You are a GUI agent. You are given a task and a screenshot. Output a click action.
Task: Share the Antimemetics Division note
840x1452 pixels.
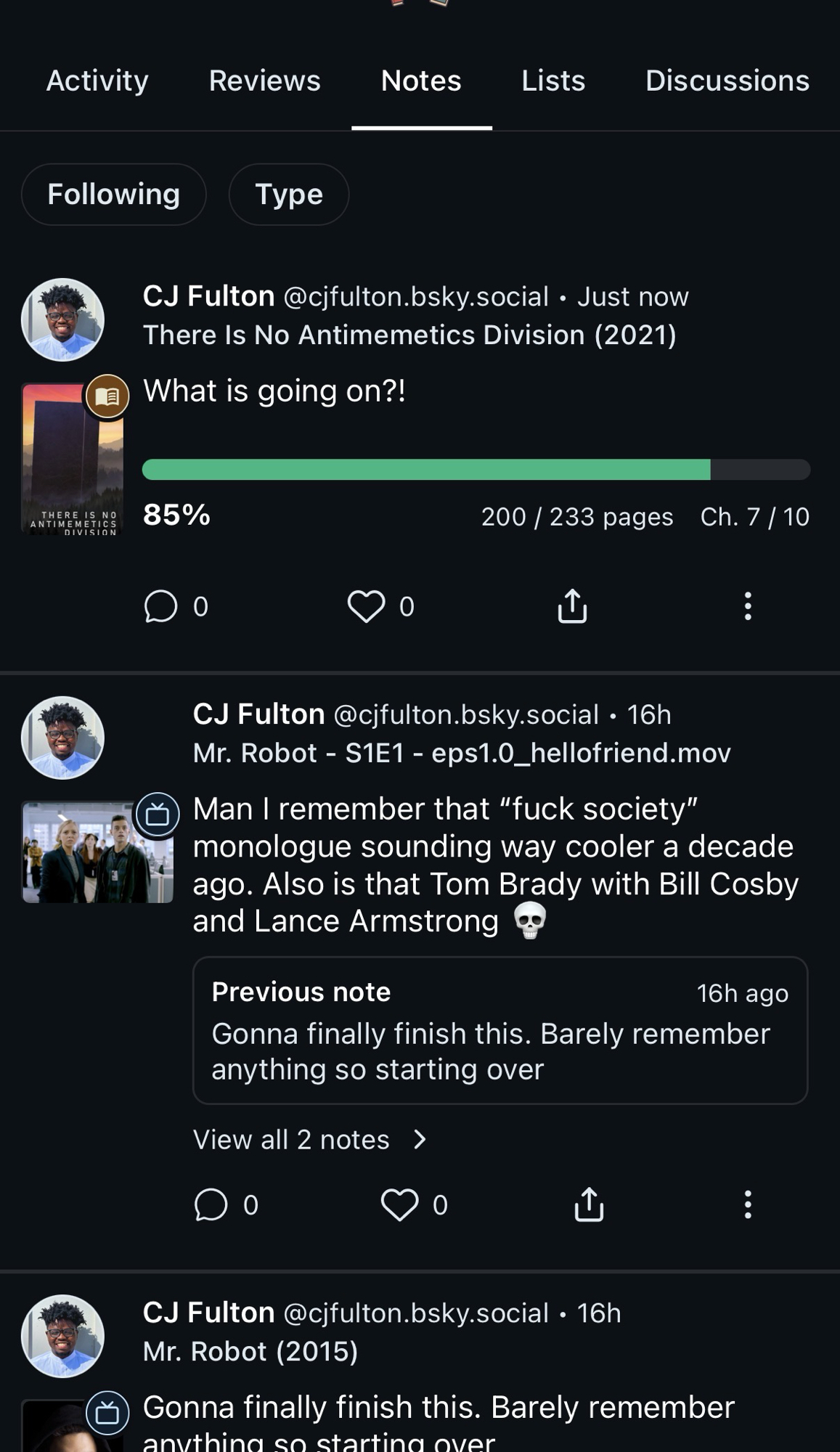572,606
